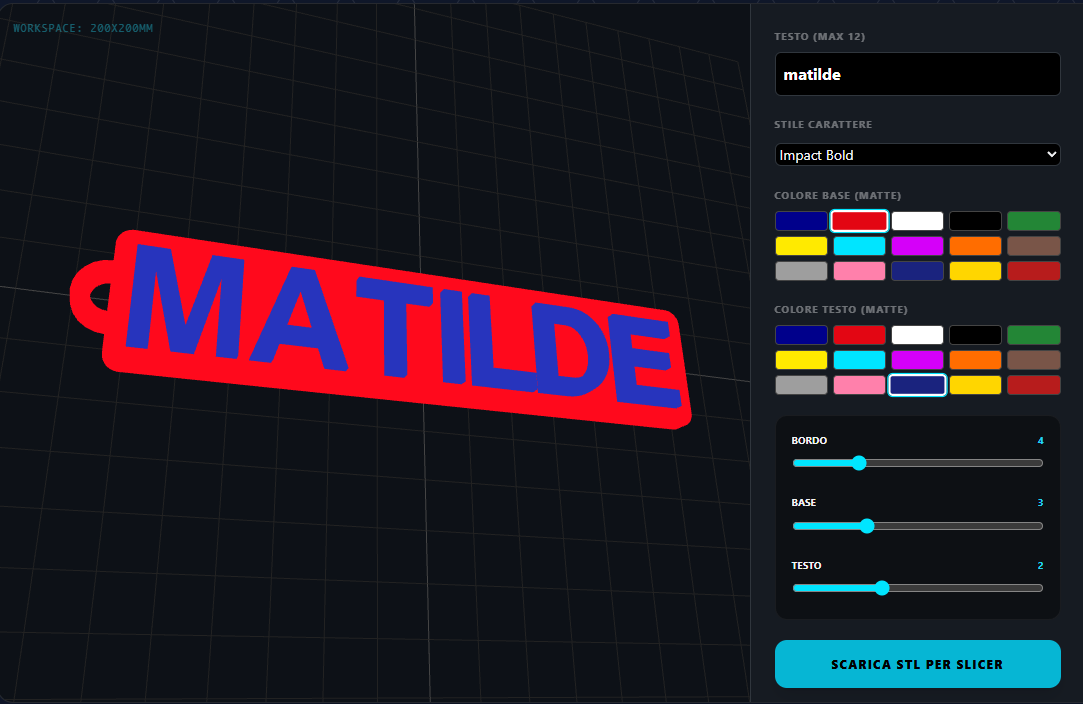The width and height of the screenshot is (1083, 704).
Task: Click the Testo thickness slider handle
Action: [x=881, y=588]
